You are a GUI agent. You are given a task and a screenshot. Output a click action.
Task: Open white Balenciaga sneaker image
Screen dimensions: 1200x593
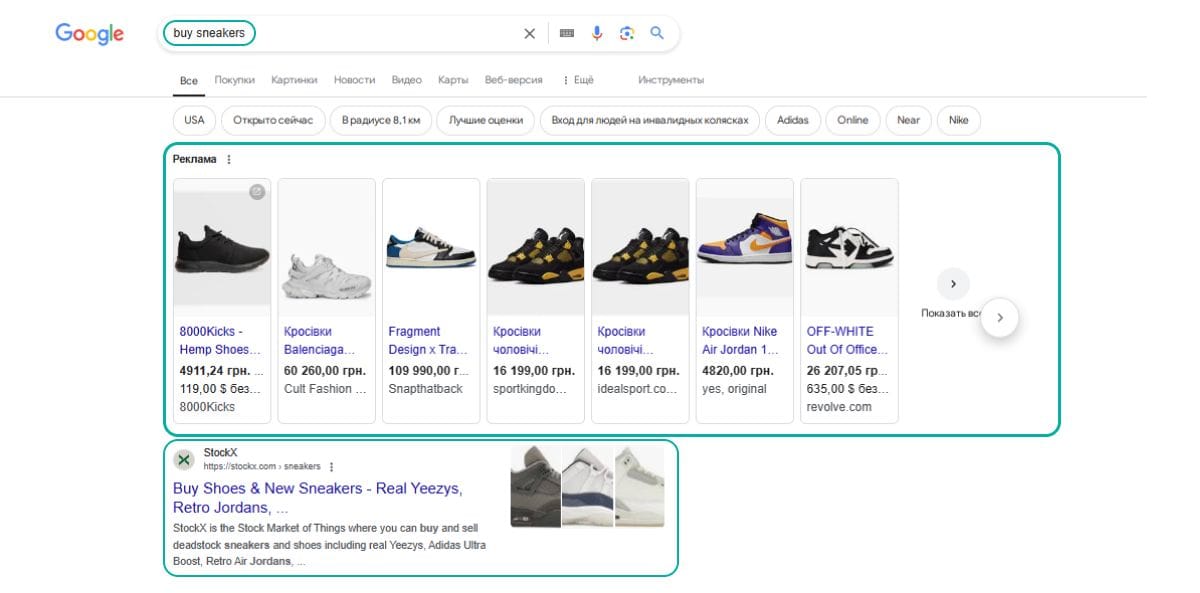tap(327, 247)
